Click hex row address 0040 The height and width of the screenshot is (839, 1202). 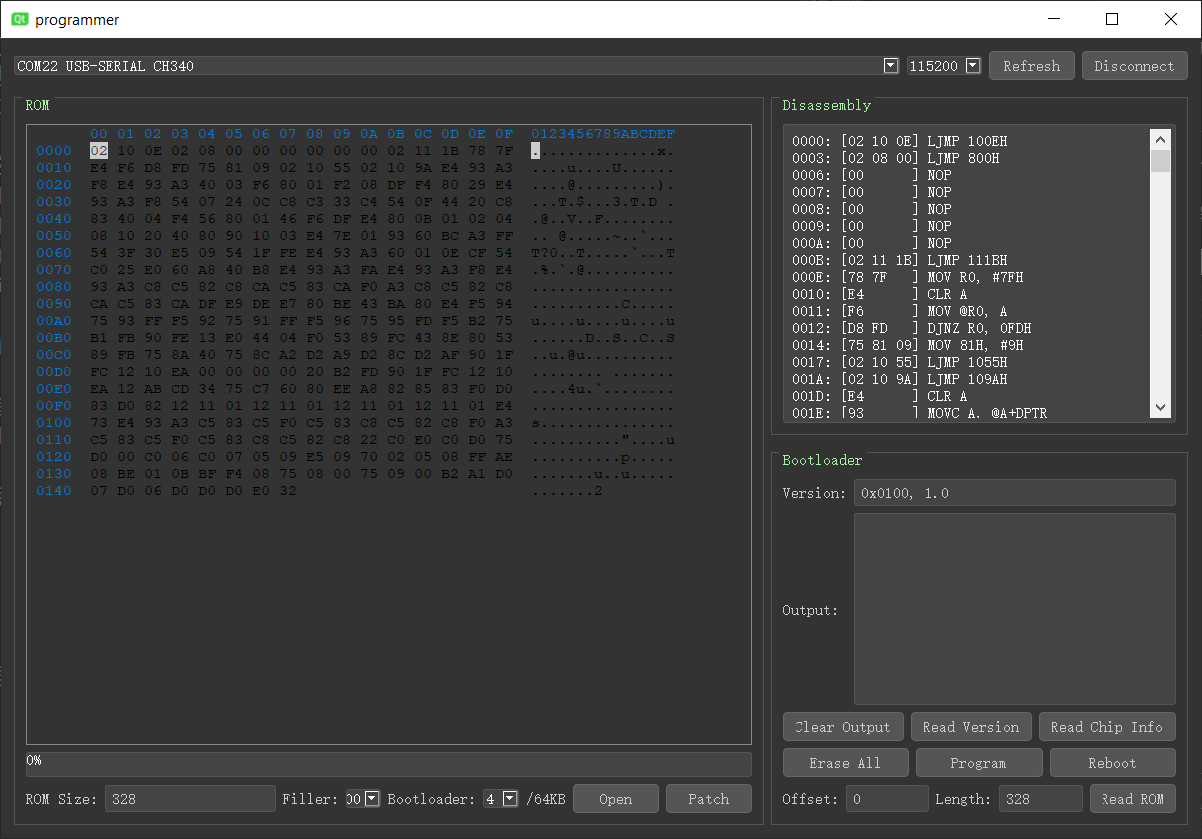[x=53, y=219]
